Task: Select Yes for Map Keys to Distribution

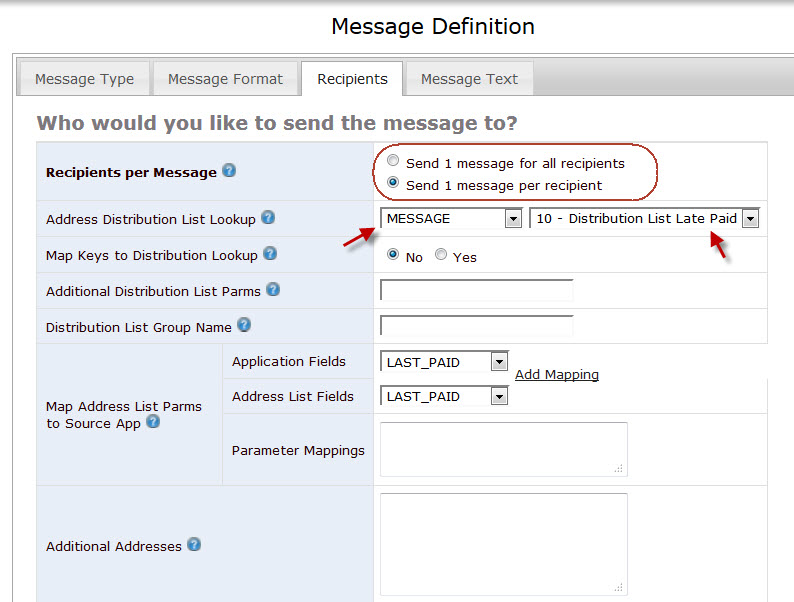Action: (x=441, y=254)
